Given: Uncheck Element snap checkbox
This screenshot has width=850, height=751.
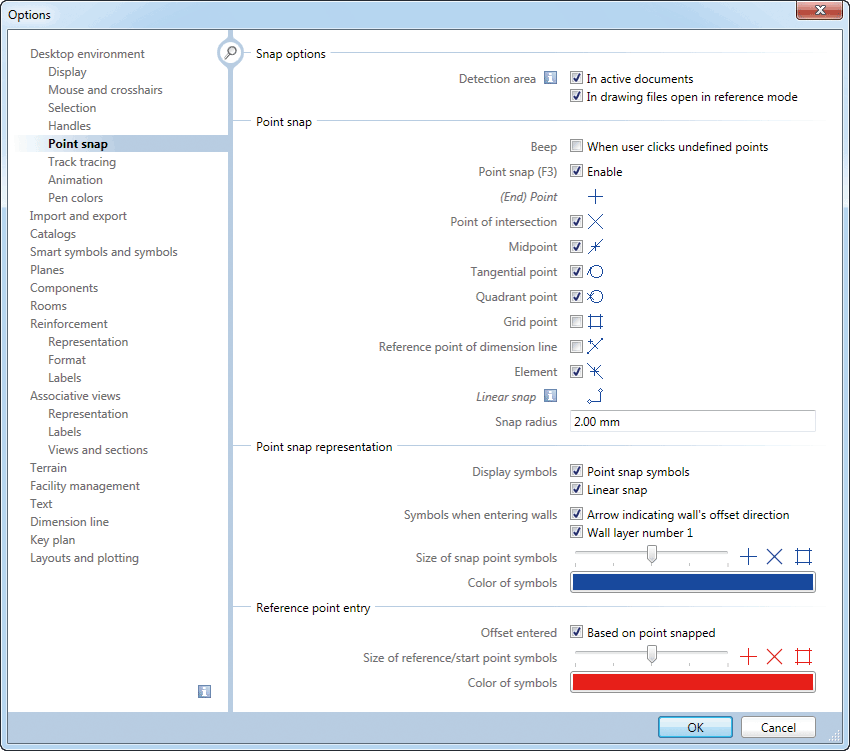Looking at the screenshot, I should [x=576, y=371].
